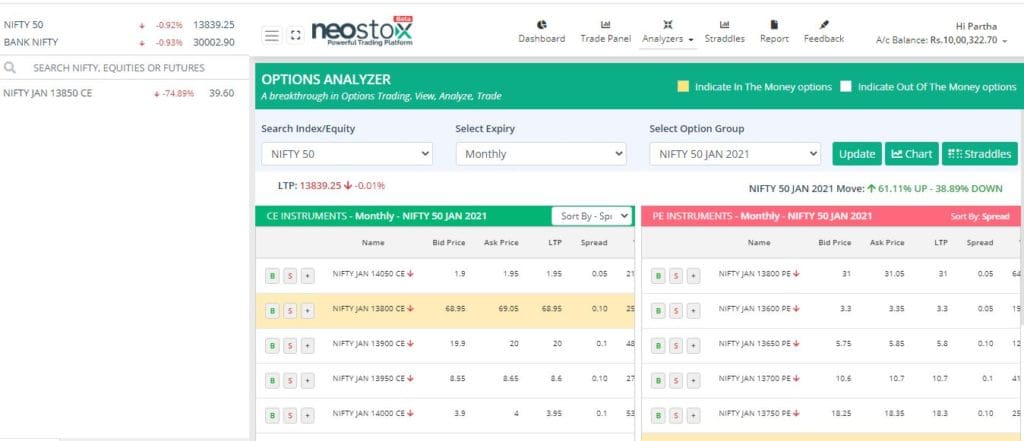1024x441 pixels.
Task: Click CE table Bid Price column header
Action: coord(449,242)
